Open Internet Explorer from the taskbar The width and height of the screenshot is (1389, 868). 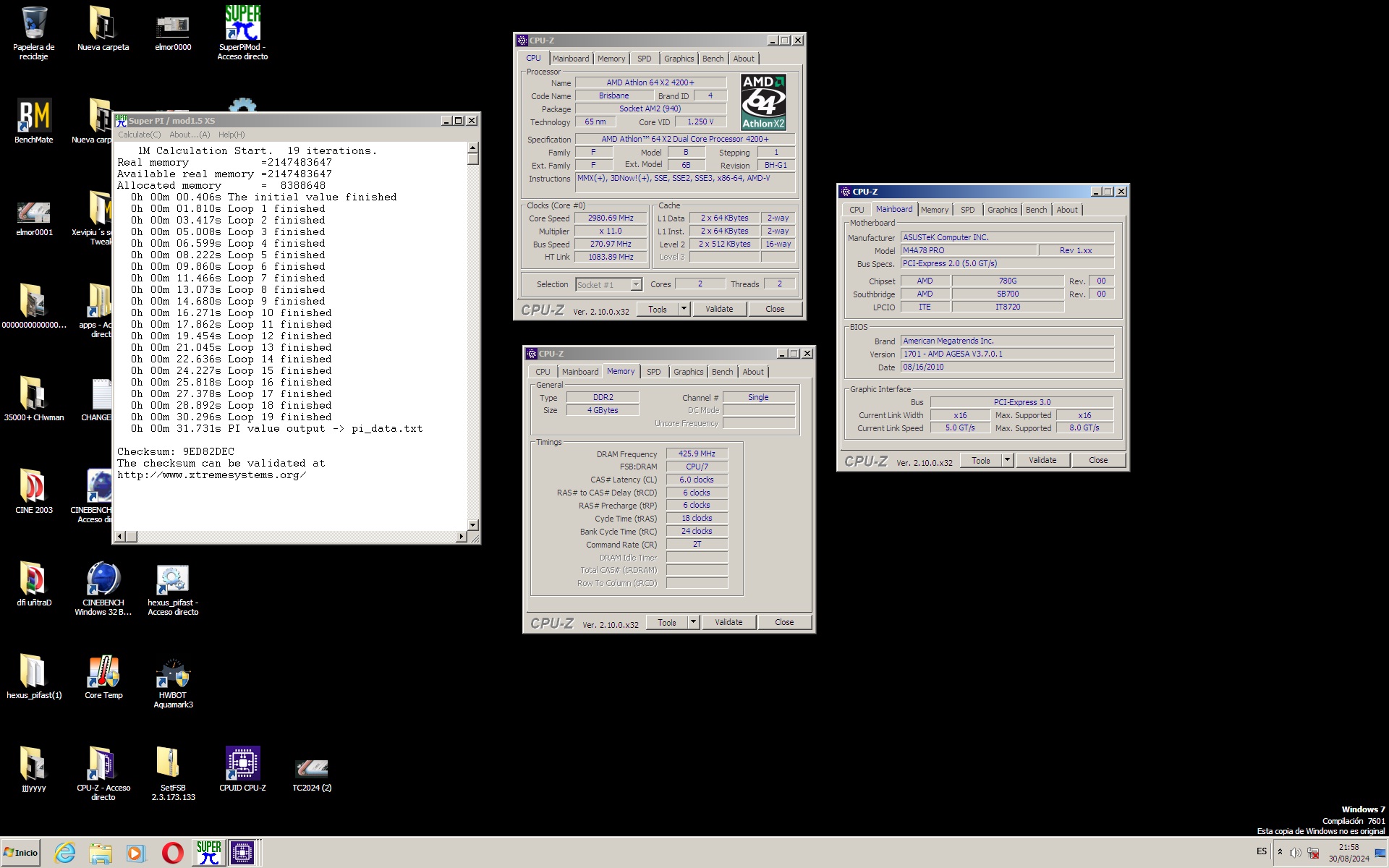pyautogui.click(x=65, y=853)
